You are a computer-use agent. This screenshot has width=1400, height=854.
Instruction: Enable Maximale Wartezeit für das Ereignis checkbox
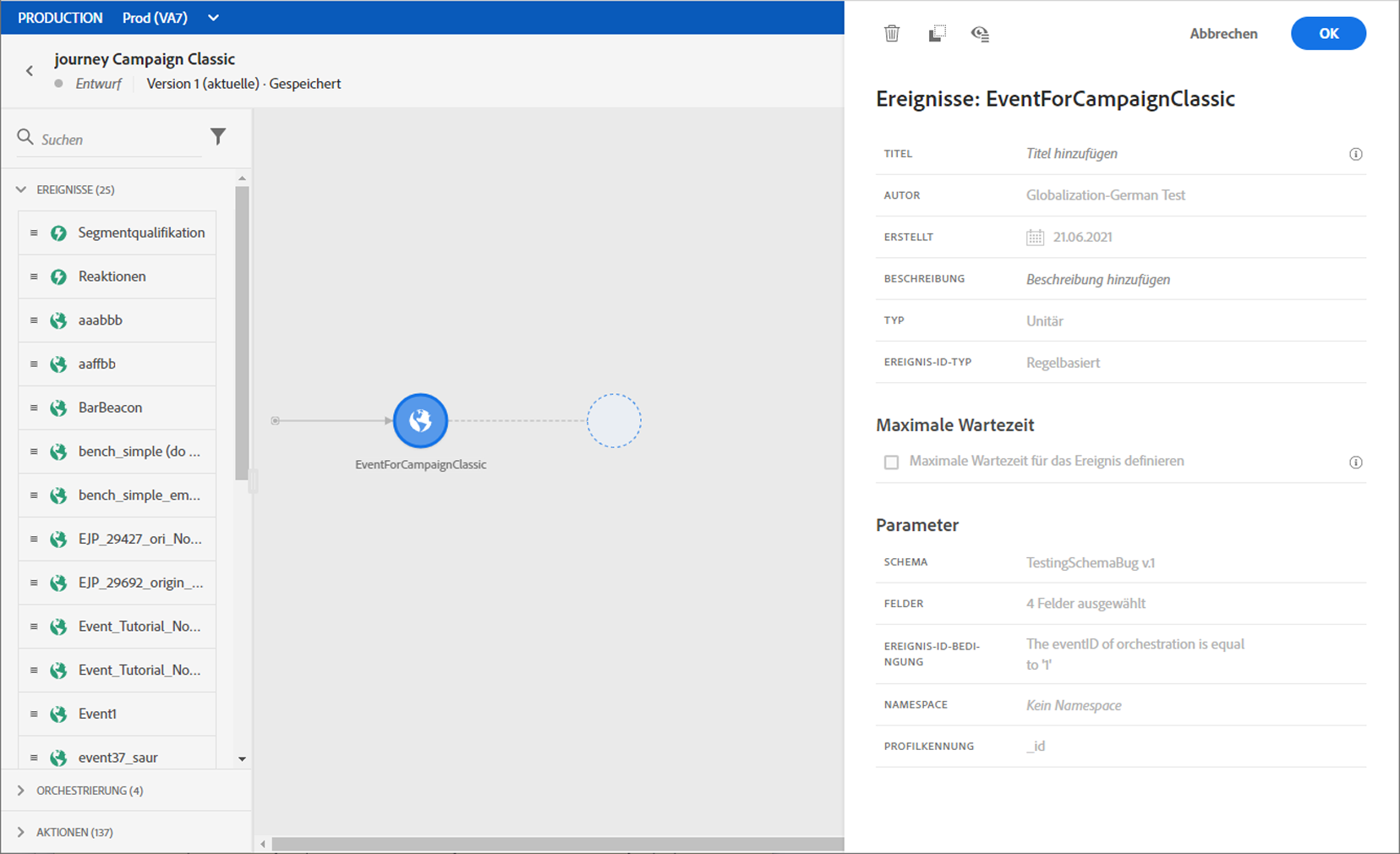(891, 463)
